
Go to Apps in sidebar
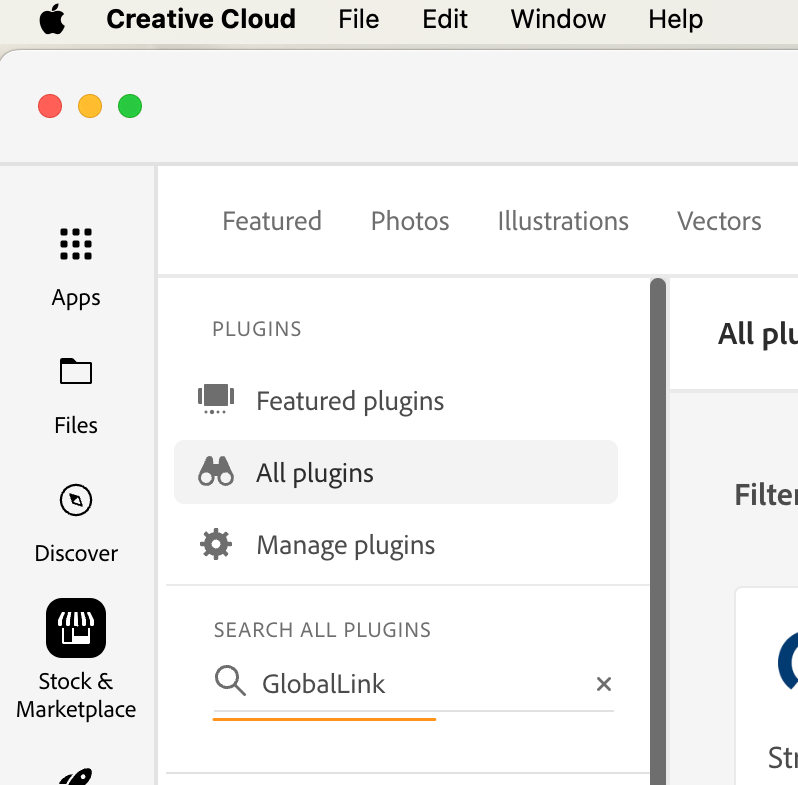tap(76, 268)
